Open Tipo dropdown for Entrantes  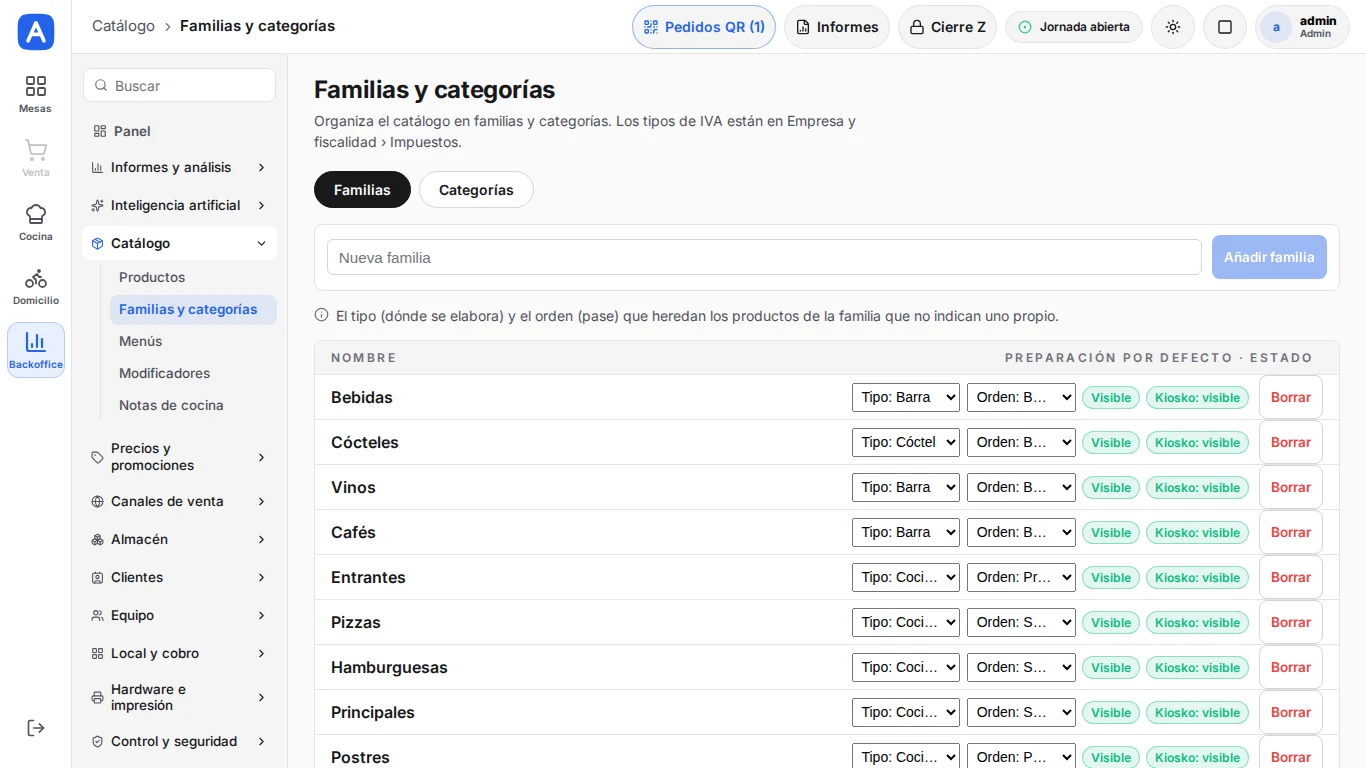(906, 577)
